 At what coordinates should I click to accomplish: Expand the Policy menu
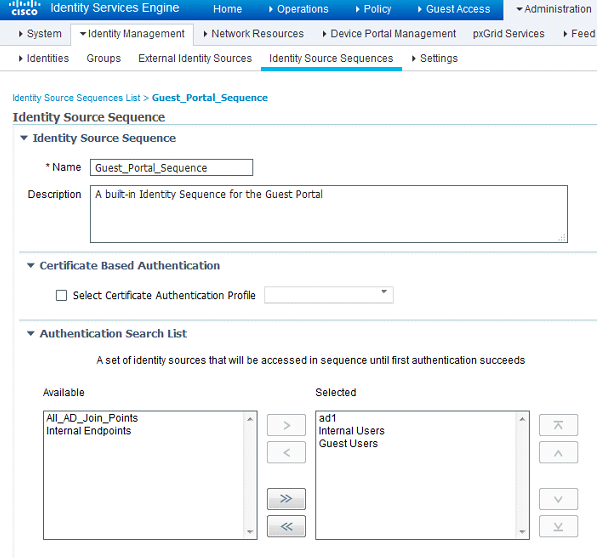point(373,9)
